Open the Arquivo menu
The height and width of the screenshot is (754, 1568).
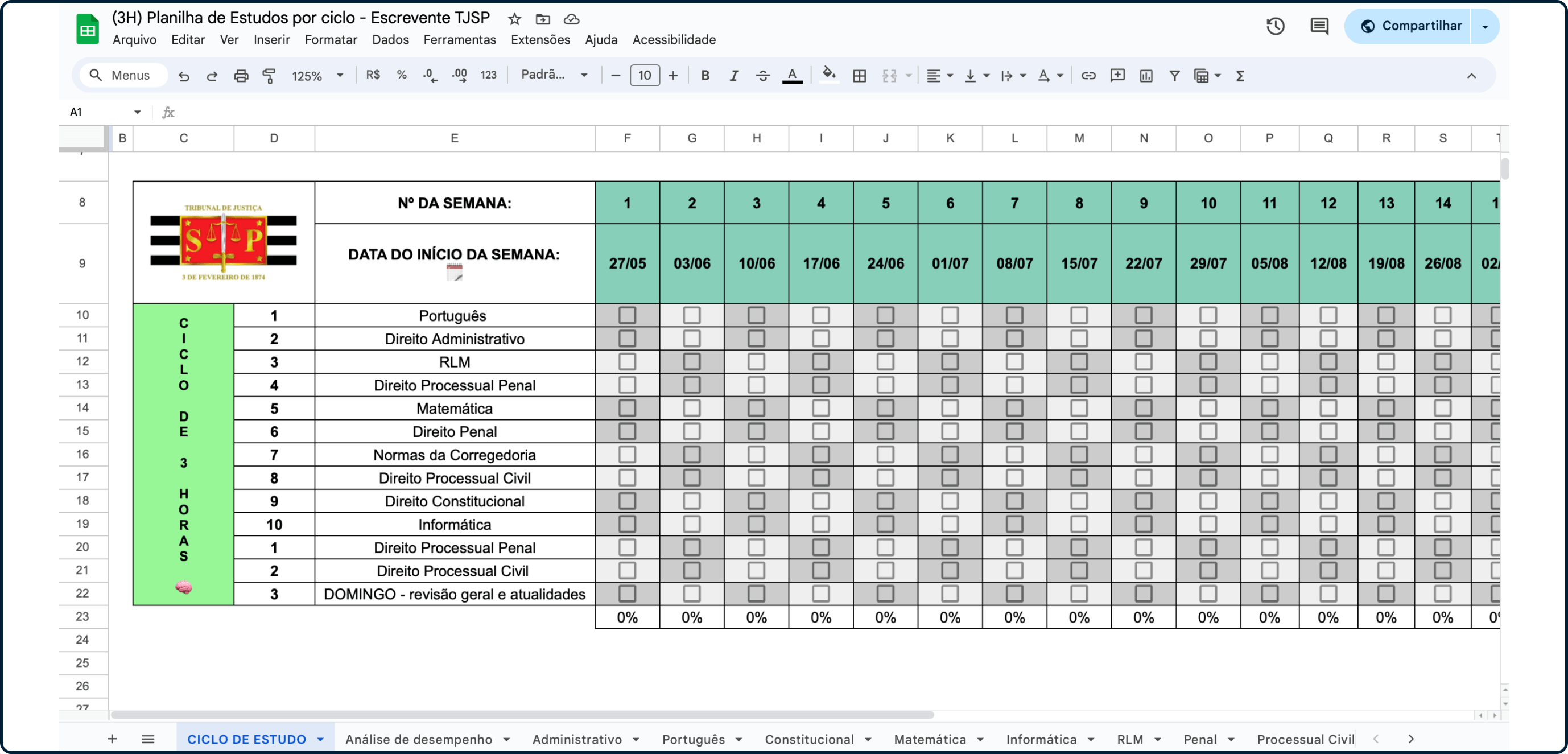134,40
